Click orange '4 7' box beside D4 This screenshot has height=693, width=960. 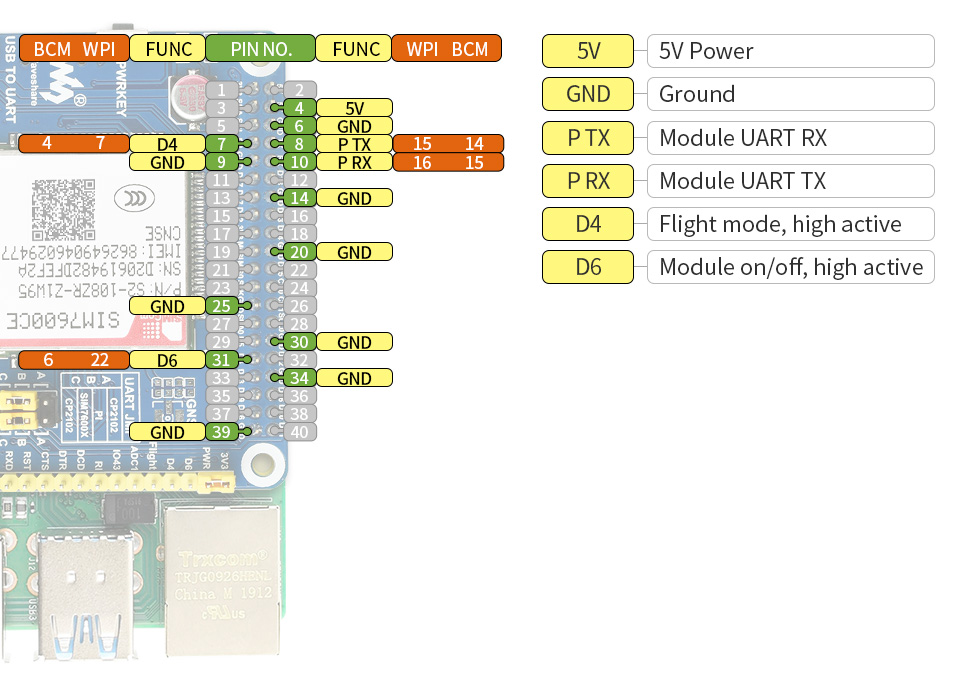(74, 144)
